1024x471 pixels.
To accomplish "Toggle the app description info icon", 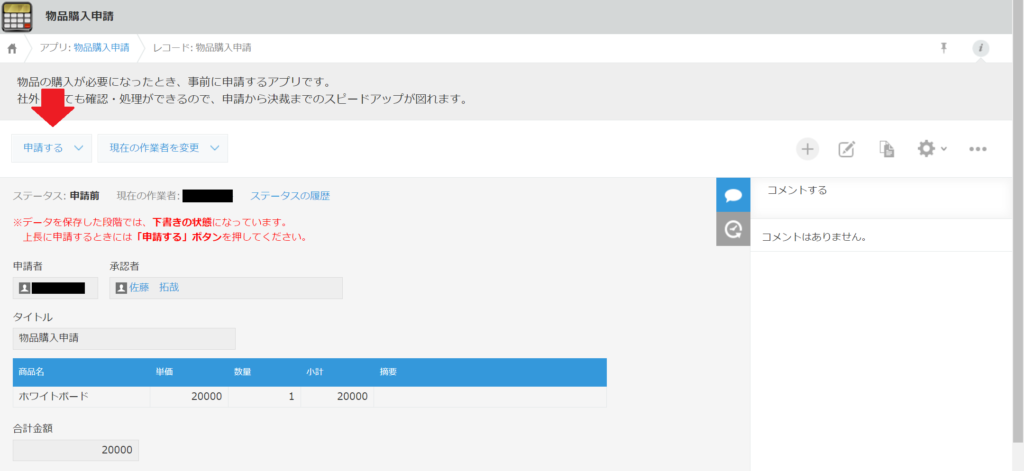I will point(980,48).
